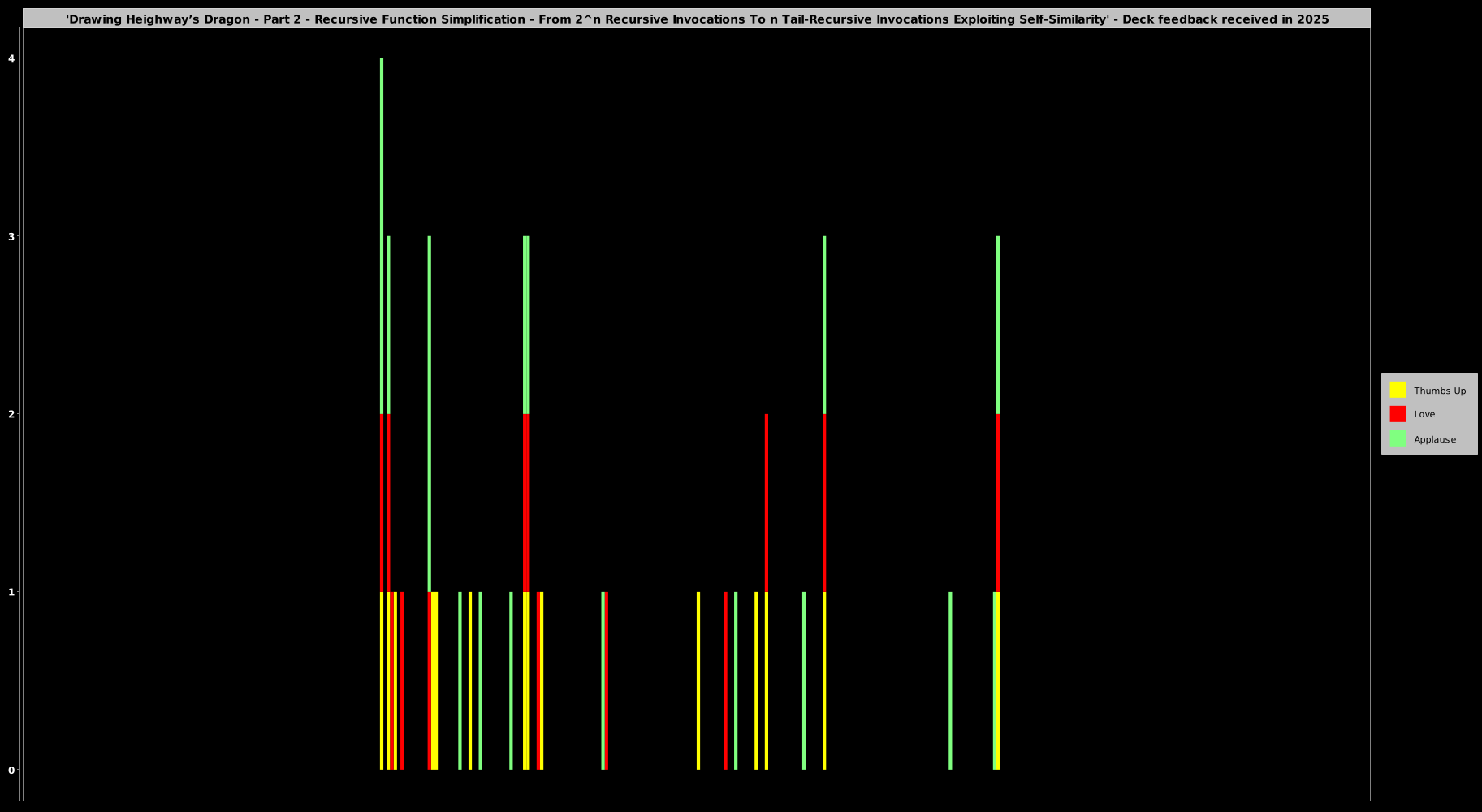
Task: Click the yellow Thumbs Up legend swatch
Action: [x=1398, y=390]
